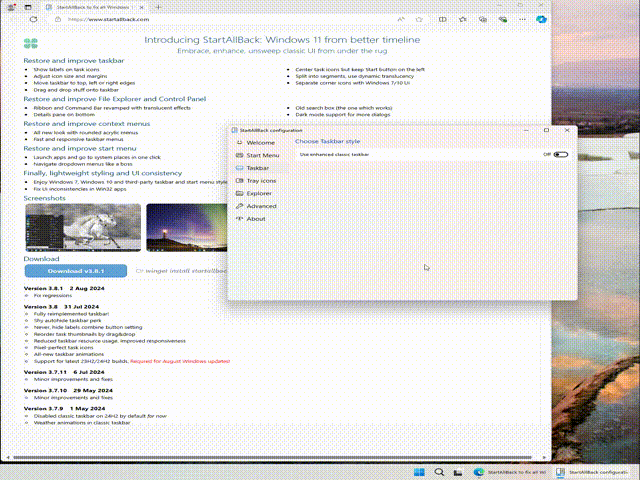Open Browser essentials icon in Edge

click(502, 19)
